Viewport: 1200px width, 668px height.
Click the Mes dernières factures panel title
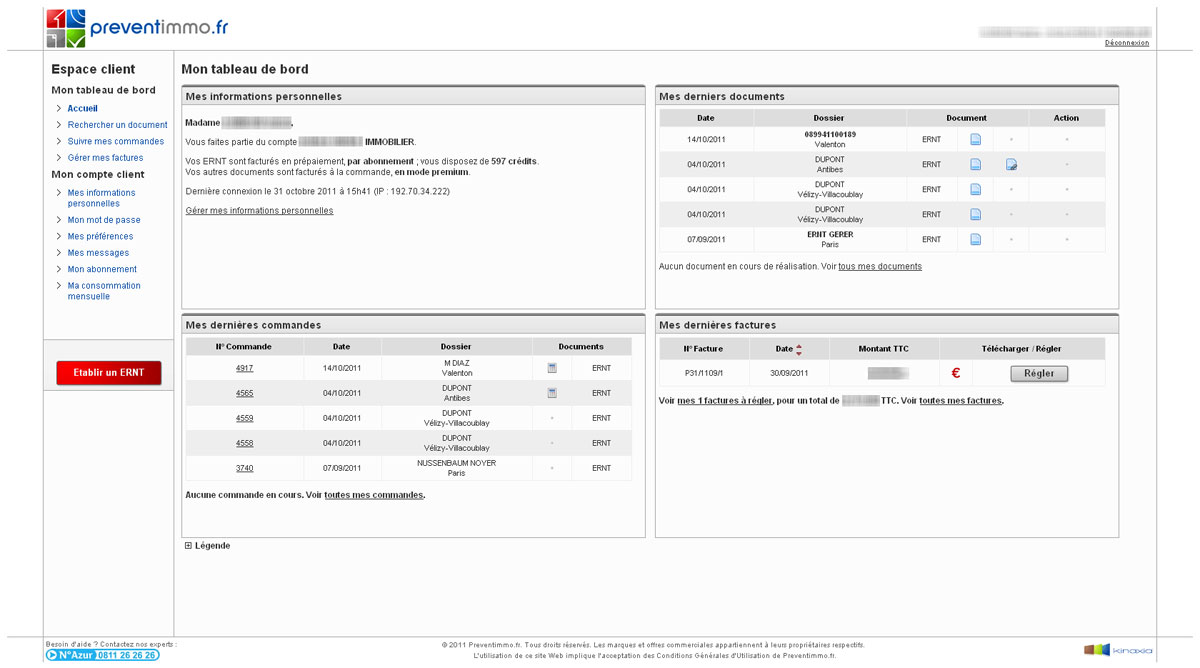[x=718, y=325]
